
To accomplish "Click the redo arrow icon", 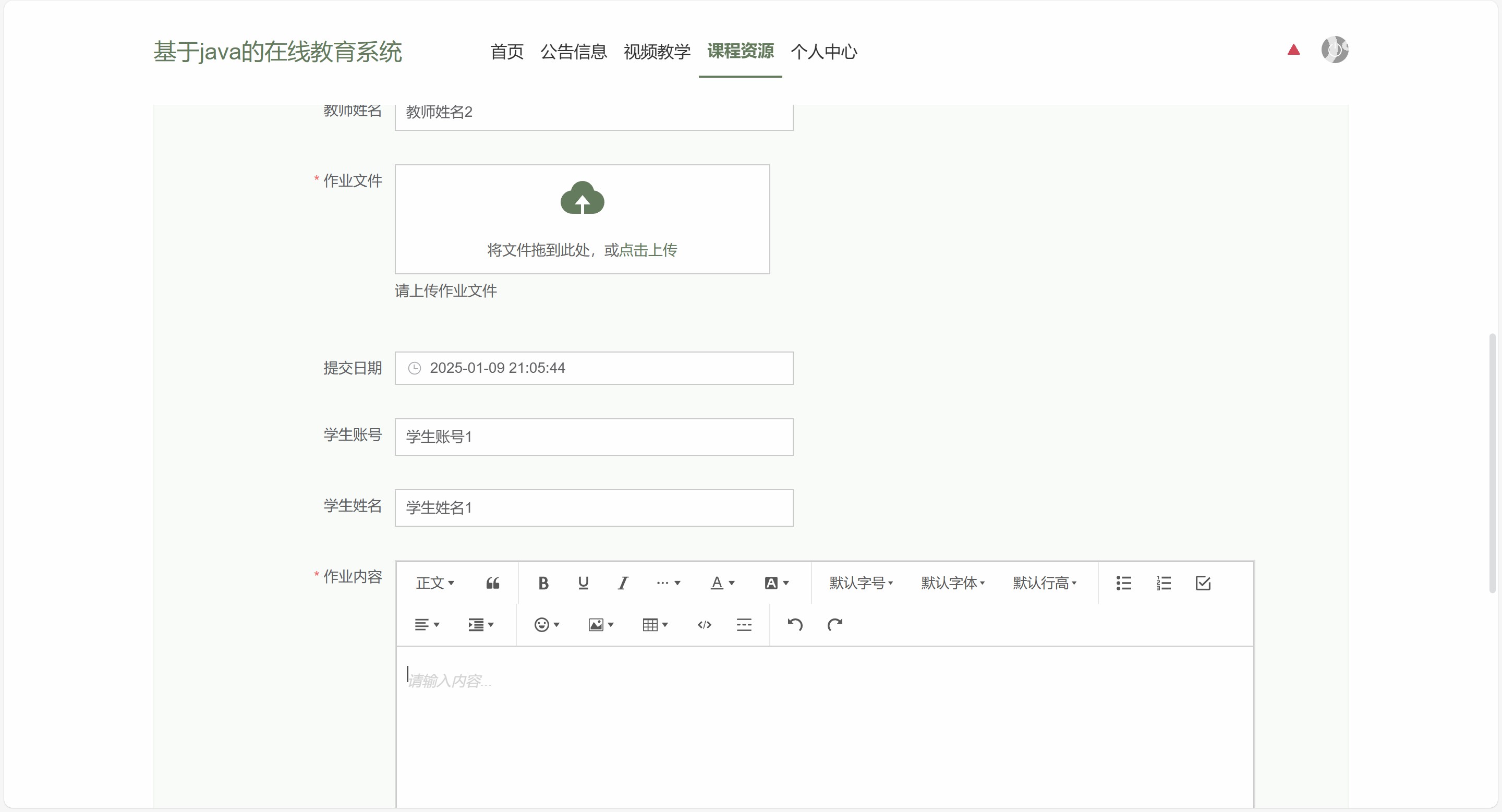I will [x=834, y=625].
